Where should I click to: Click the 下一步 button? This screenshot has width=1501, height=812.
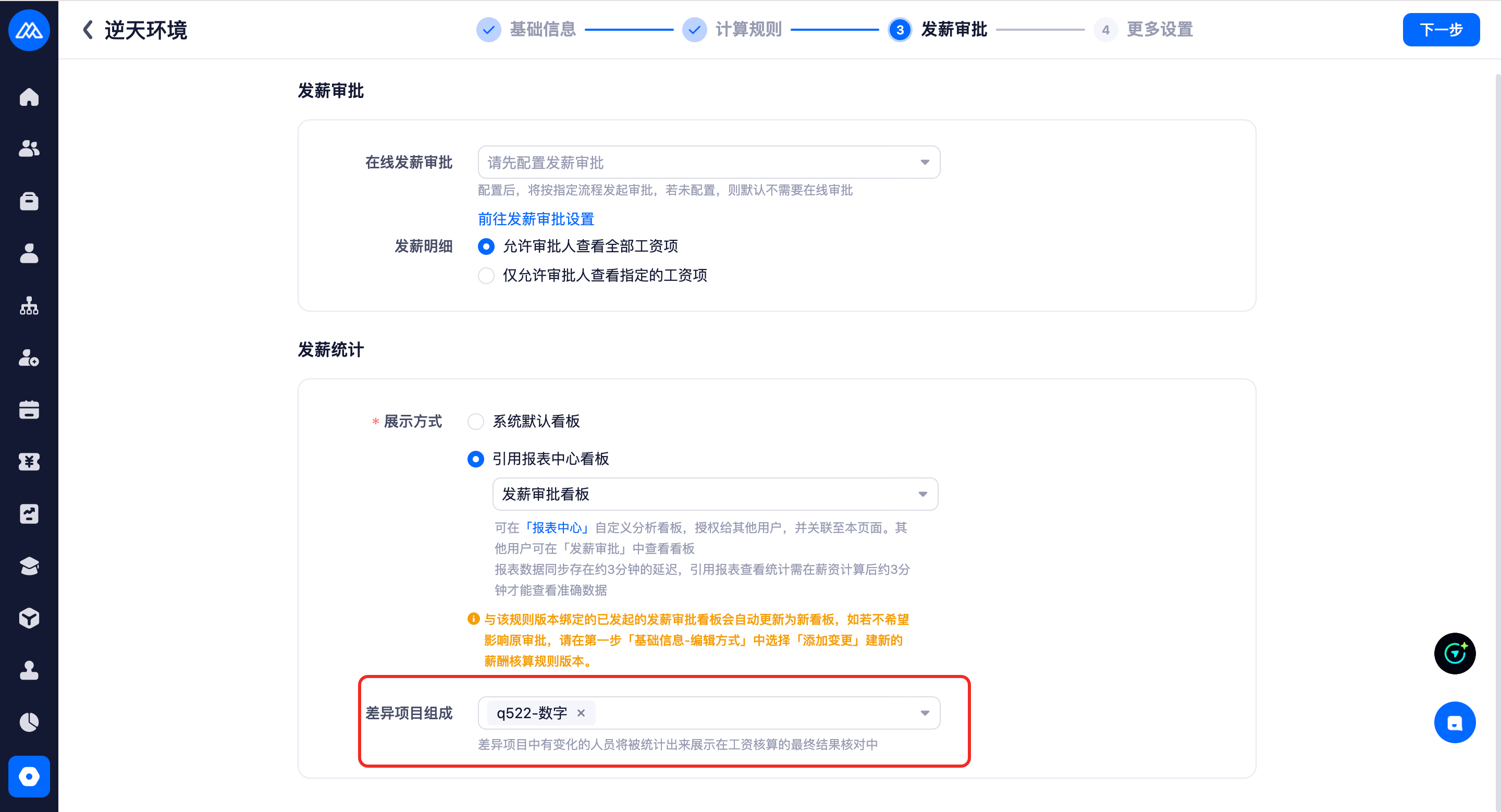[x=1441, y=30]
